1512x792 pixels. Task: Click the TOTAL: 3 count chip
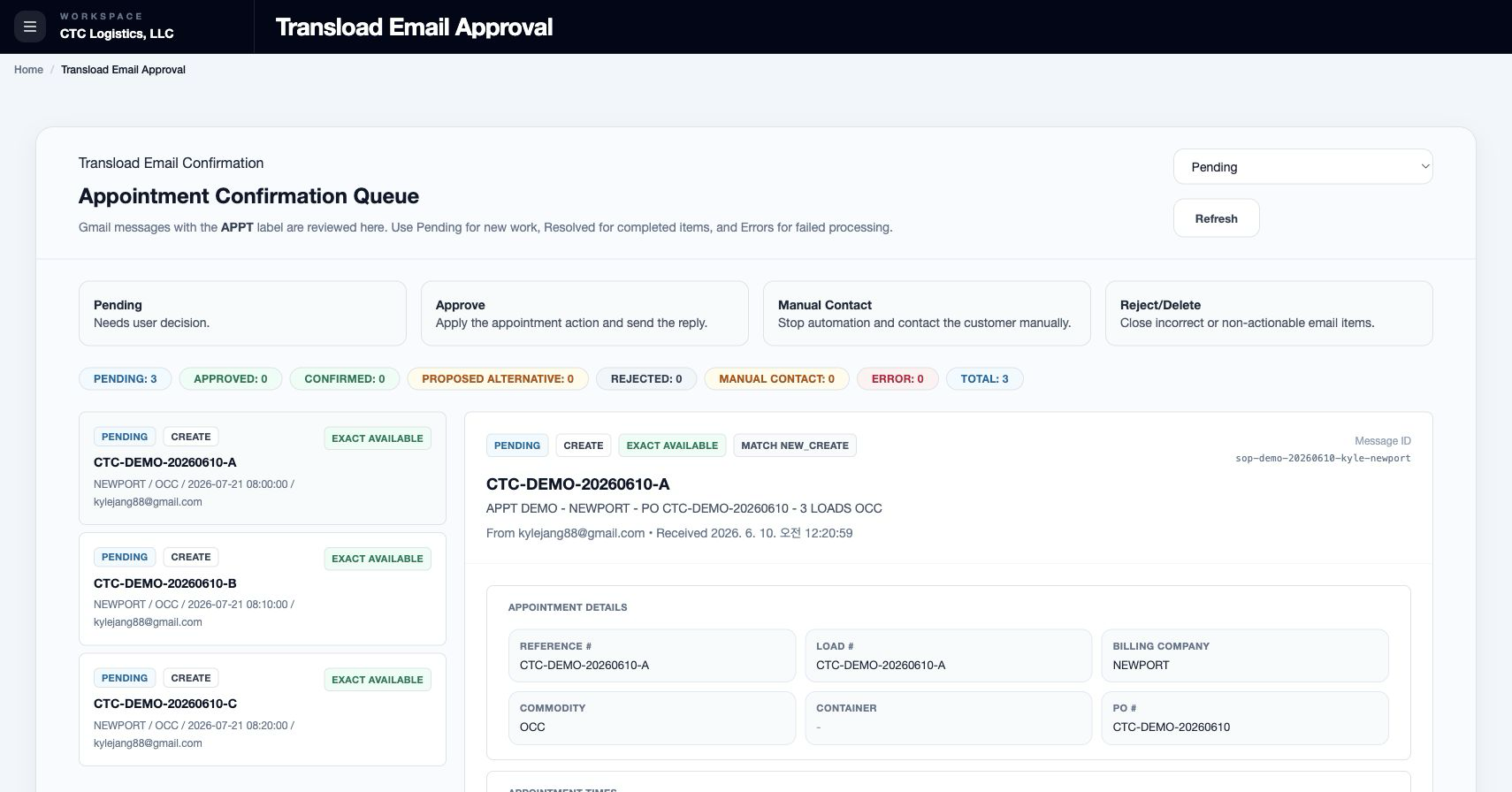coord(984,379)
